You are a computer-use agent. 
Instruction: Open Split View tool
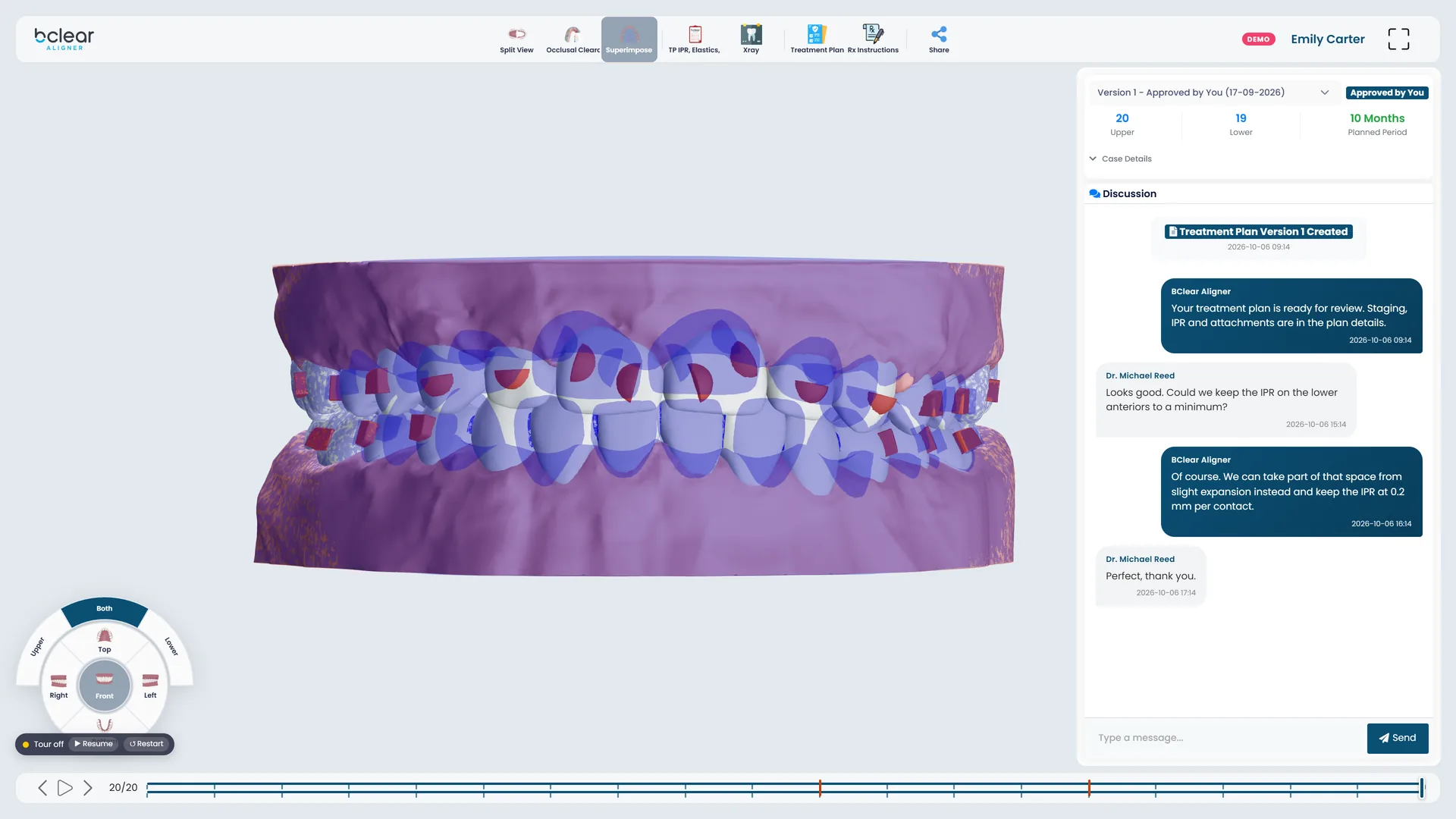(516, 39)
